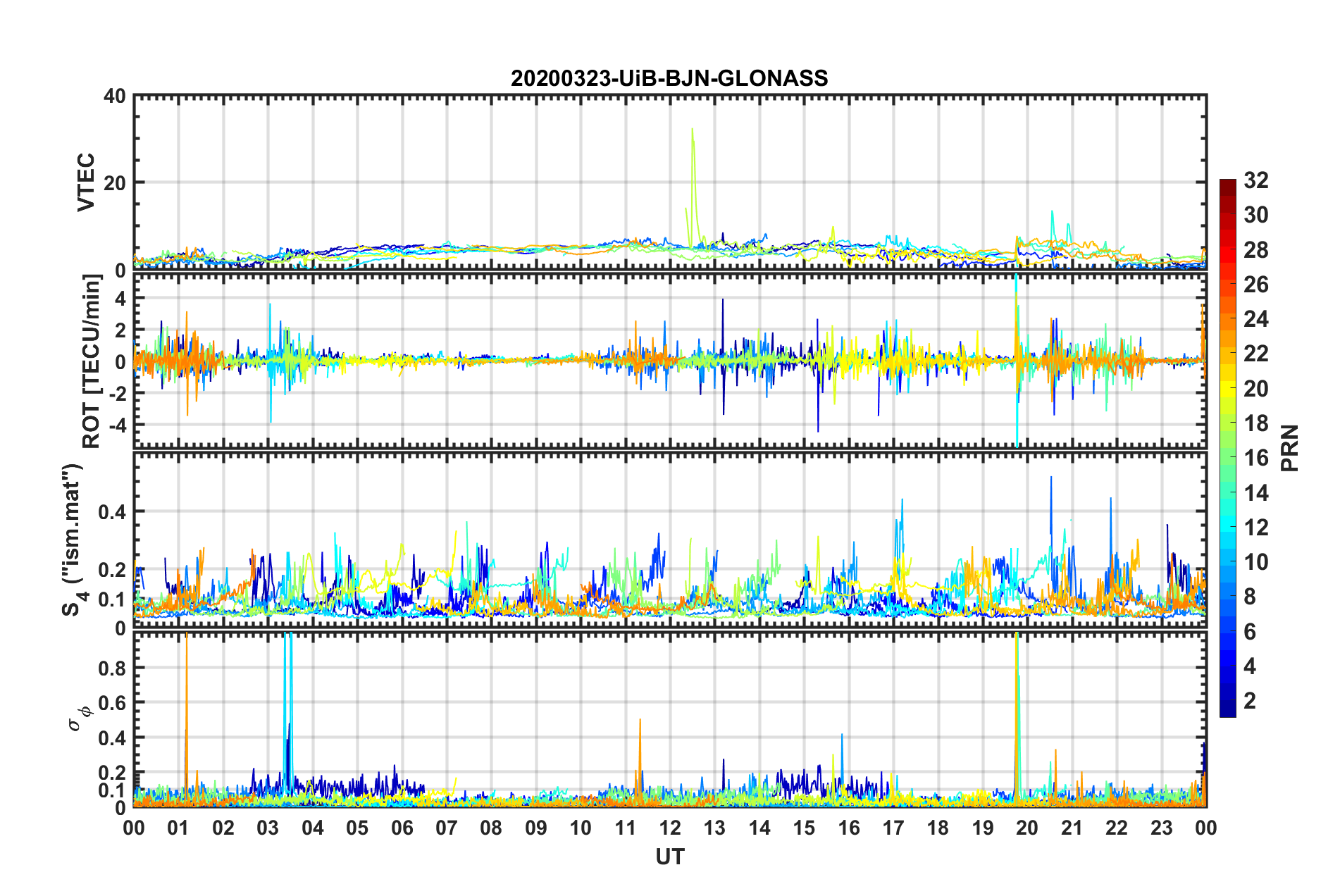The width and height of the screenshot is (1340, 896).
Task: Select the "8" label on the PRN colorbar
Action: 1251,597
